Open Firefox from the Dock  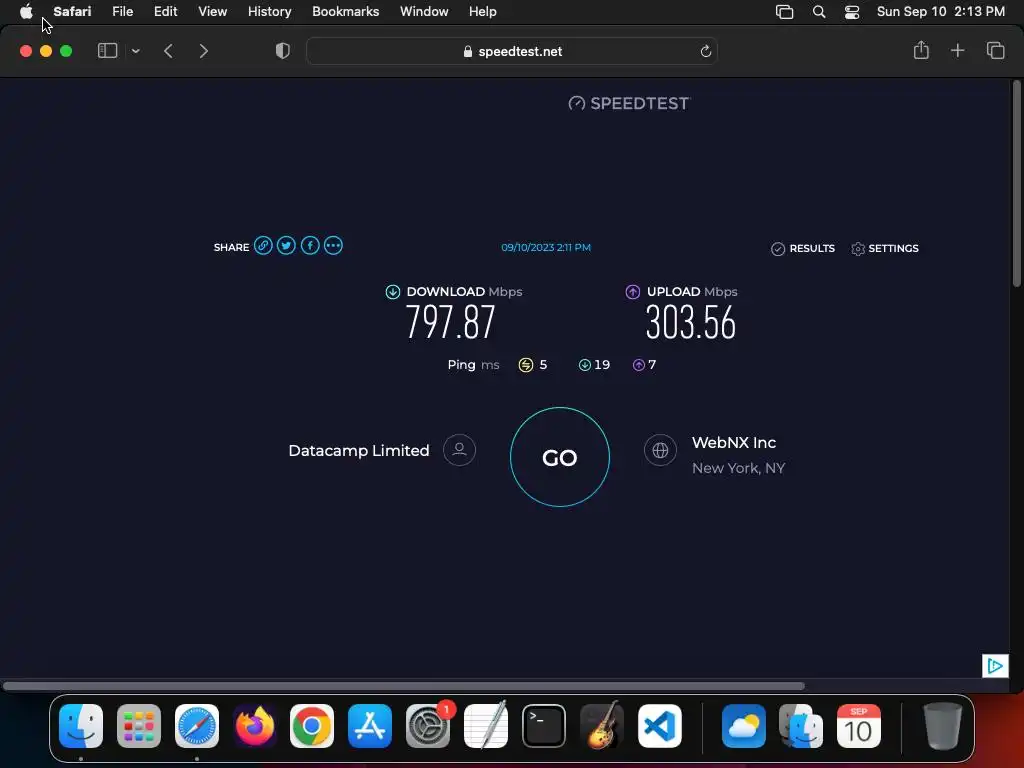(254, 726)
